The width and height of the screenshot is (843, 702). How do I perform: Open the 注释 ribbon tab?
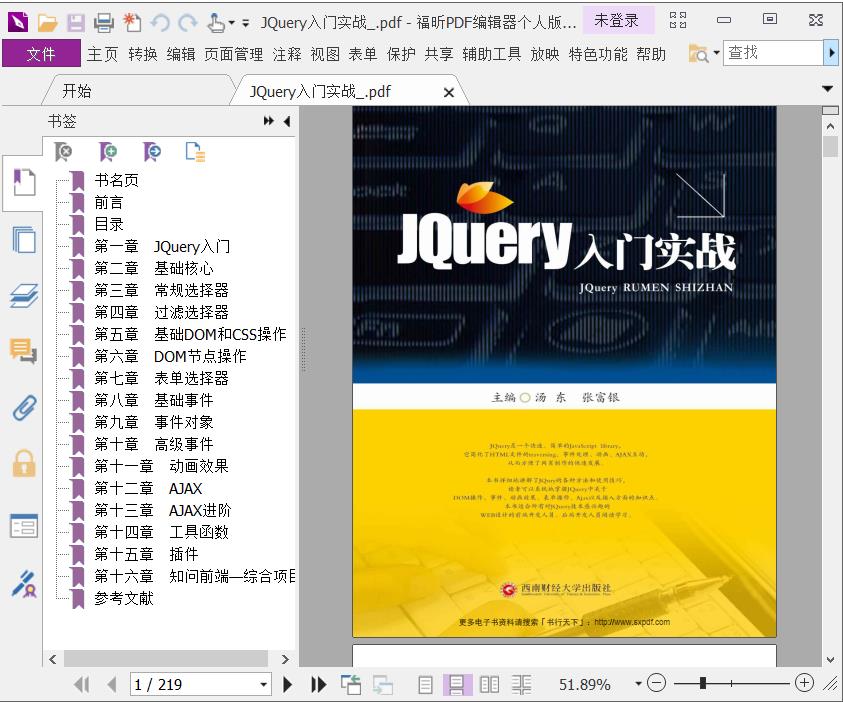coord(287,54)
